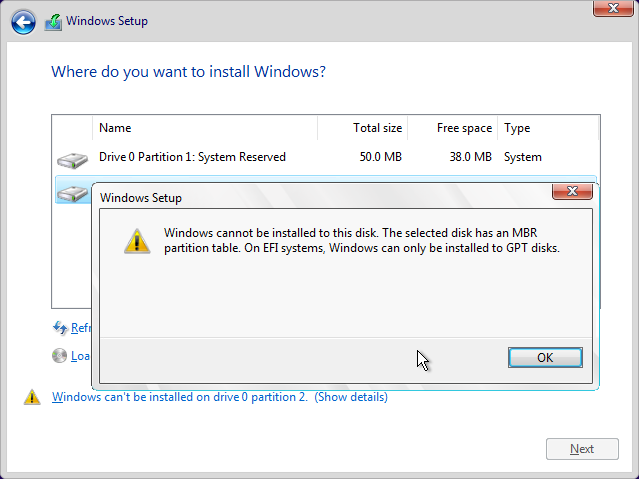Sort by the Free space column header
This screenshot has width=639, height=479.
(x=453, y=128)
